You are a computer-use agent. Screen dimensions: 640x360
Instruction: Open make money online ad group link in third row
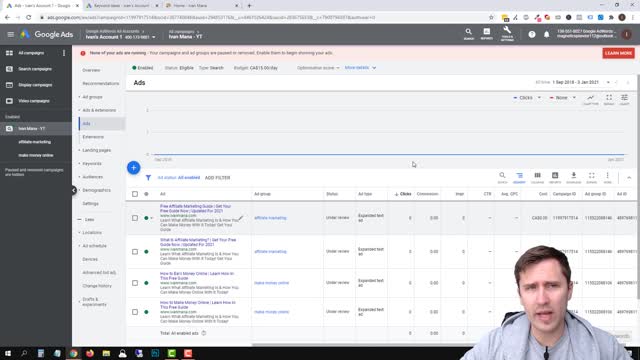[x=271, y=283]
